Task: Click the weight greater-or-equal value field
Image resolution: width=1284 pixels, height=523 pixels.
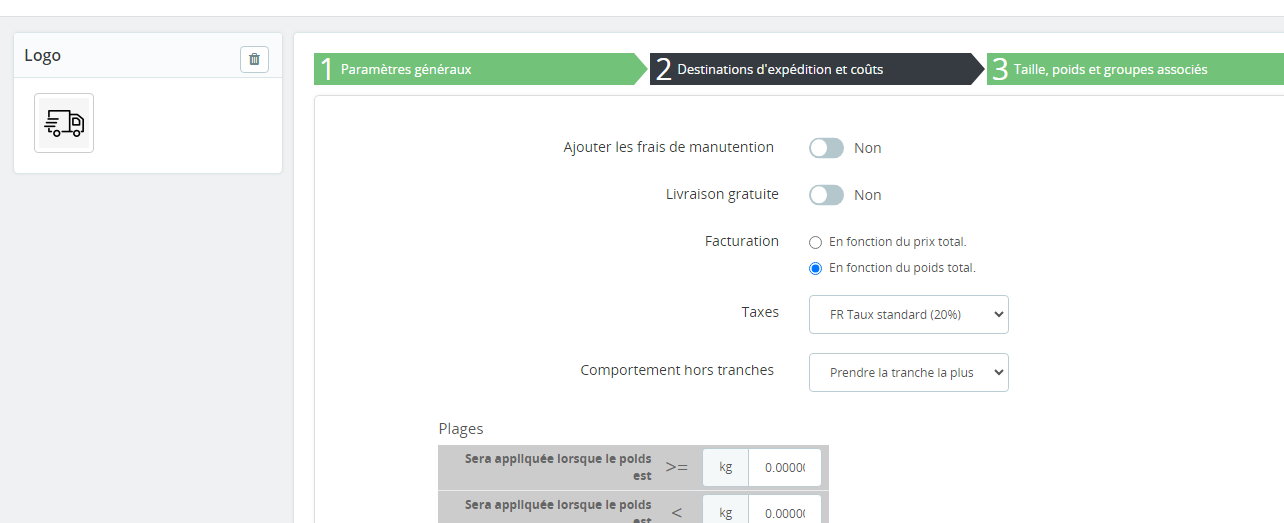Action: pos(785,467)
